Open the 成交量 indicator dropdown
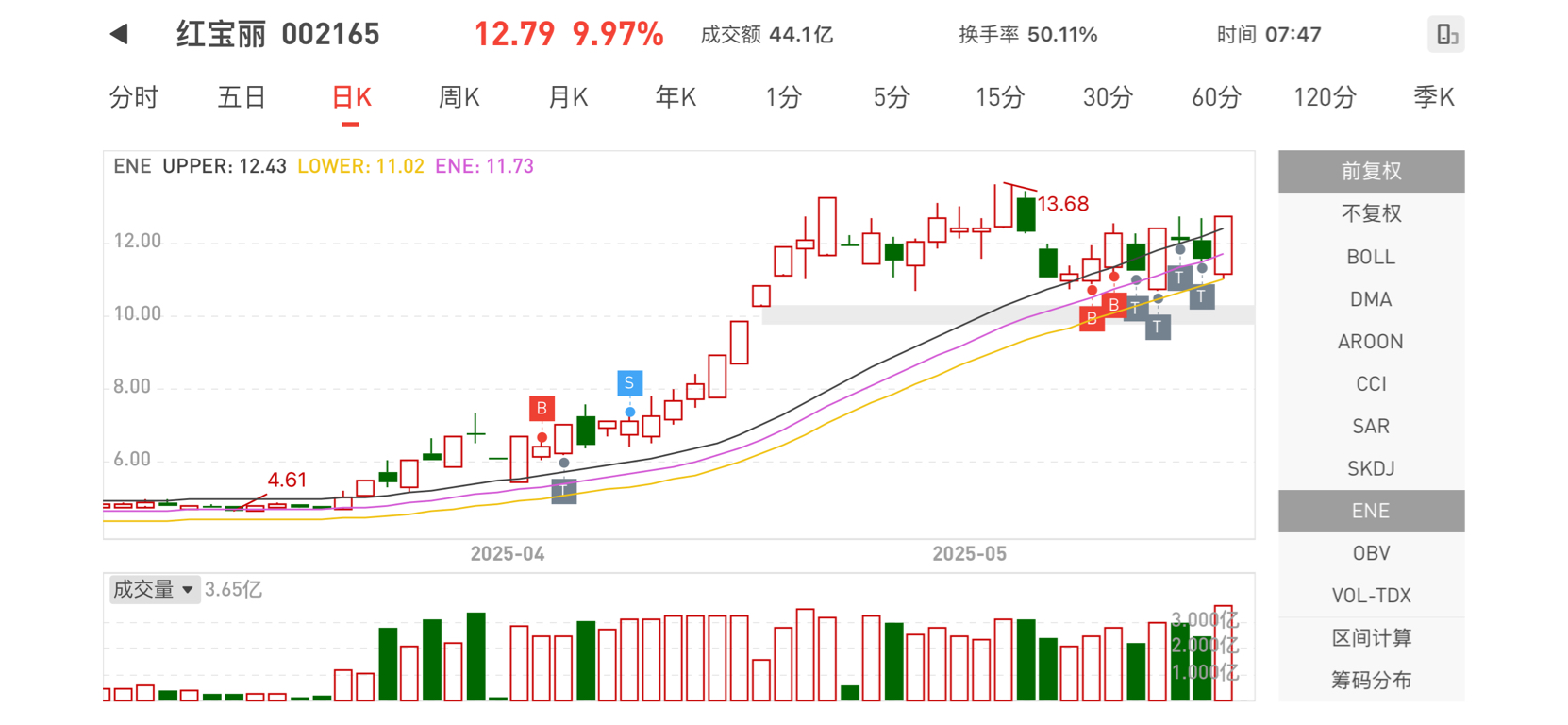 154,590
